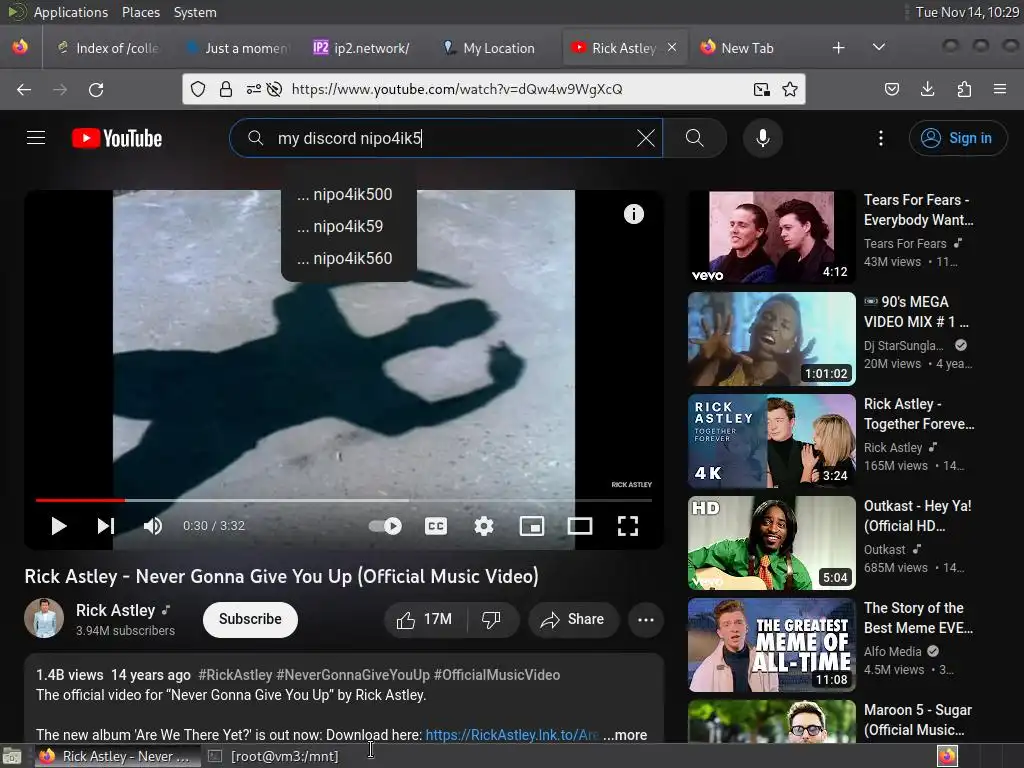
Task: Bookmark this page with star icon
Action: pyautogui.click(x=790, y=89)
